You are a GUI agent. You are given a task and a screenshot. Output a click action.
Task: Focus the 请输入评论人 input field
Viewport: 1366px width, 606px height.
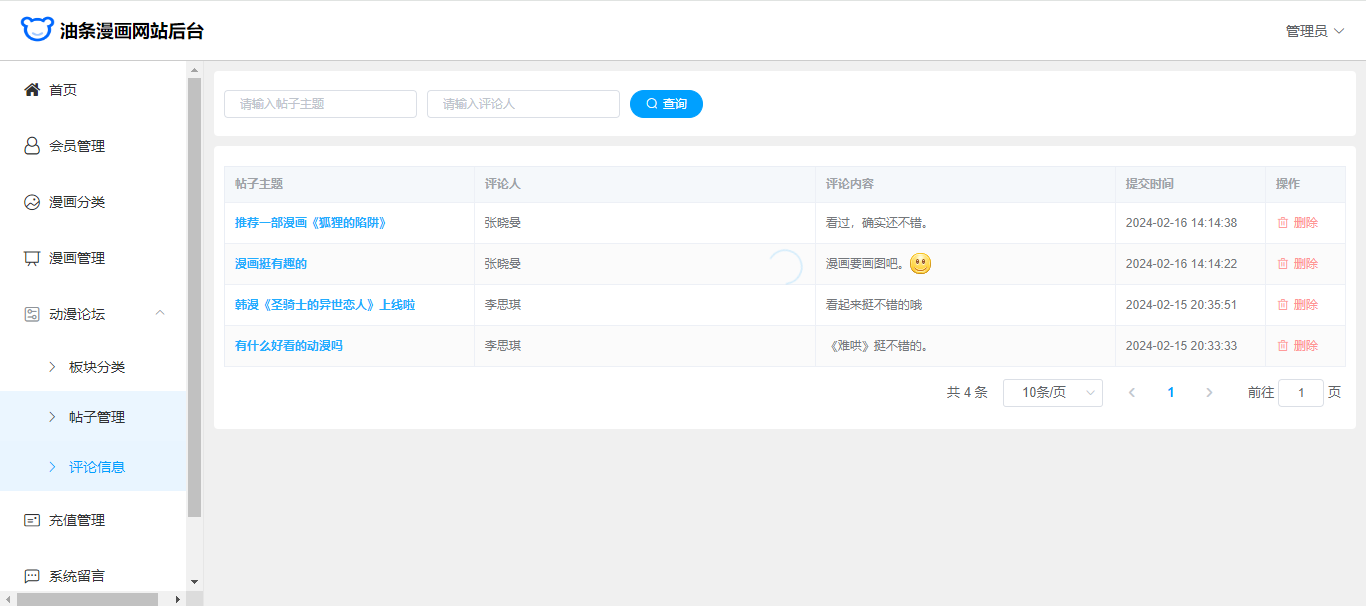(523, 104)
